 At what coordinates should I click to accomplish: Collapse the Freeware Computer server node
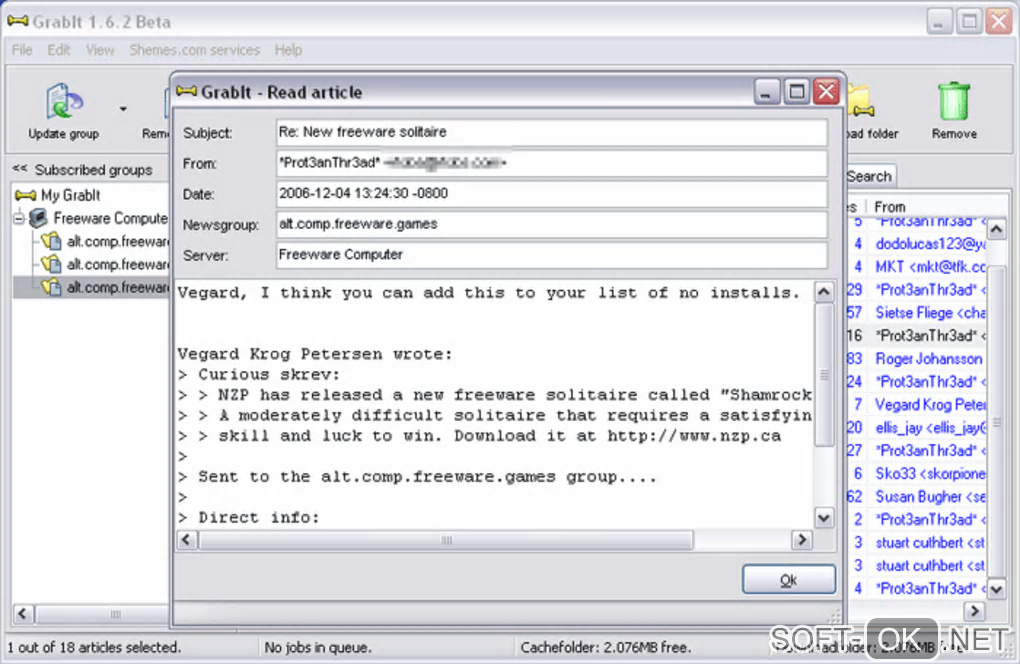click(x=19, y=219)
